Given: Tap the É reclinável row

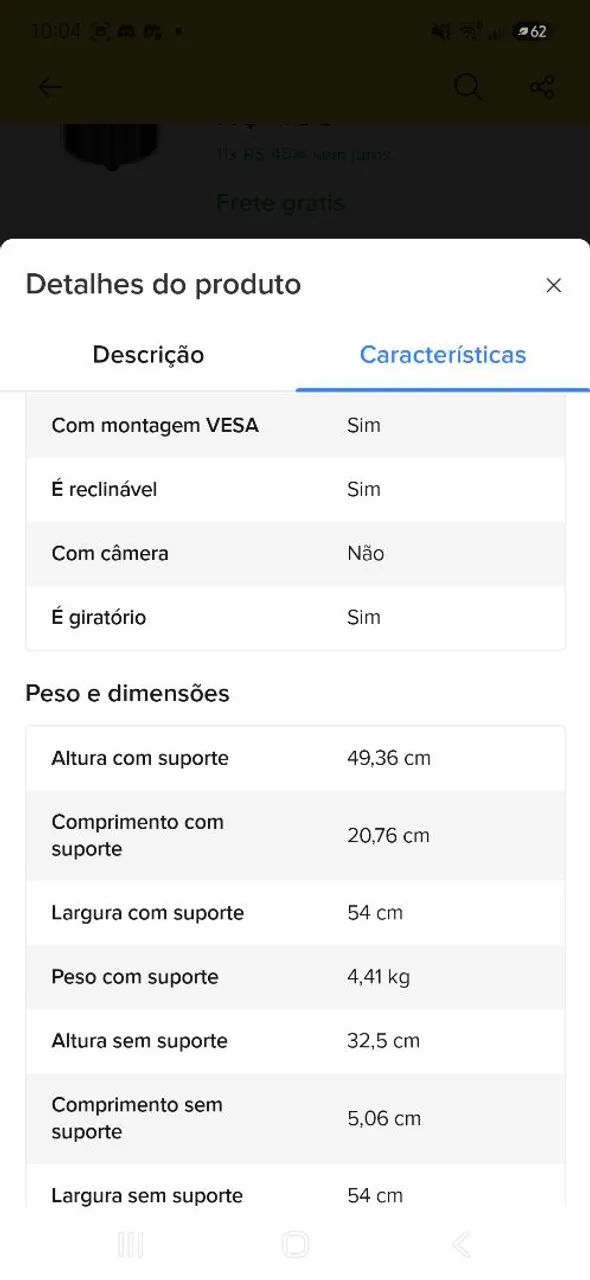Looking at the screenshot, I should 295,489.
